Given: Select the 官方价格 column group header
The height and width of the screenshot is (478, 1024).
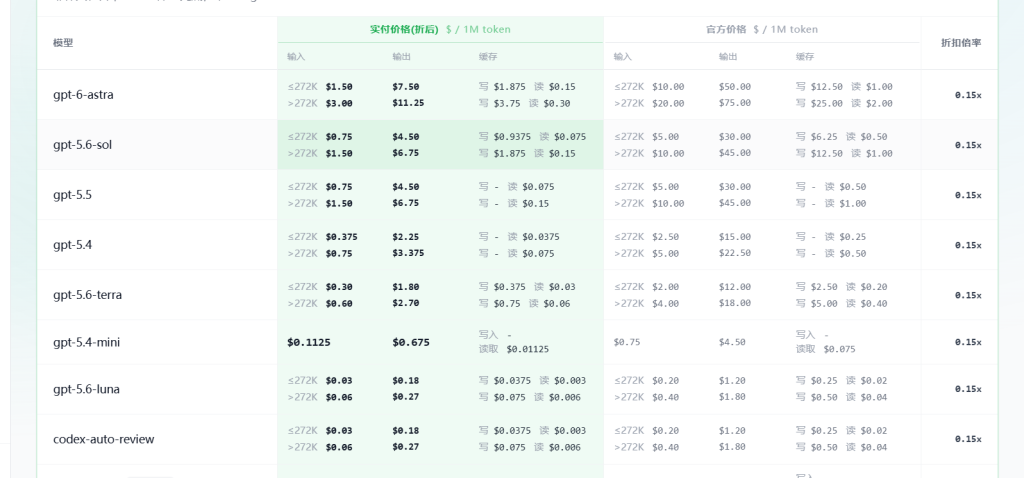Looking at the screenshot, I should tap(726, 29).
